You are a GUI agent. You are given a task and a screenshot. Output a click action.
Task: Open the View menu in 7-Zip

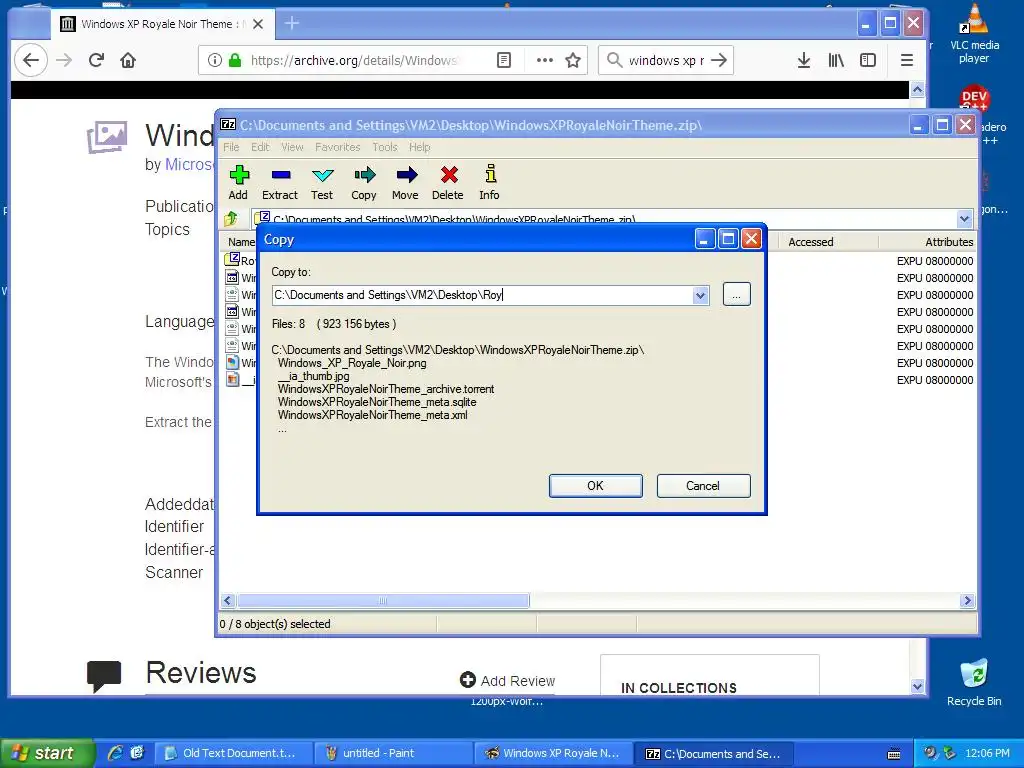[292, 147]
